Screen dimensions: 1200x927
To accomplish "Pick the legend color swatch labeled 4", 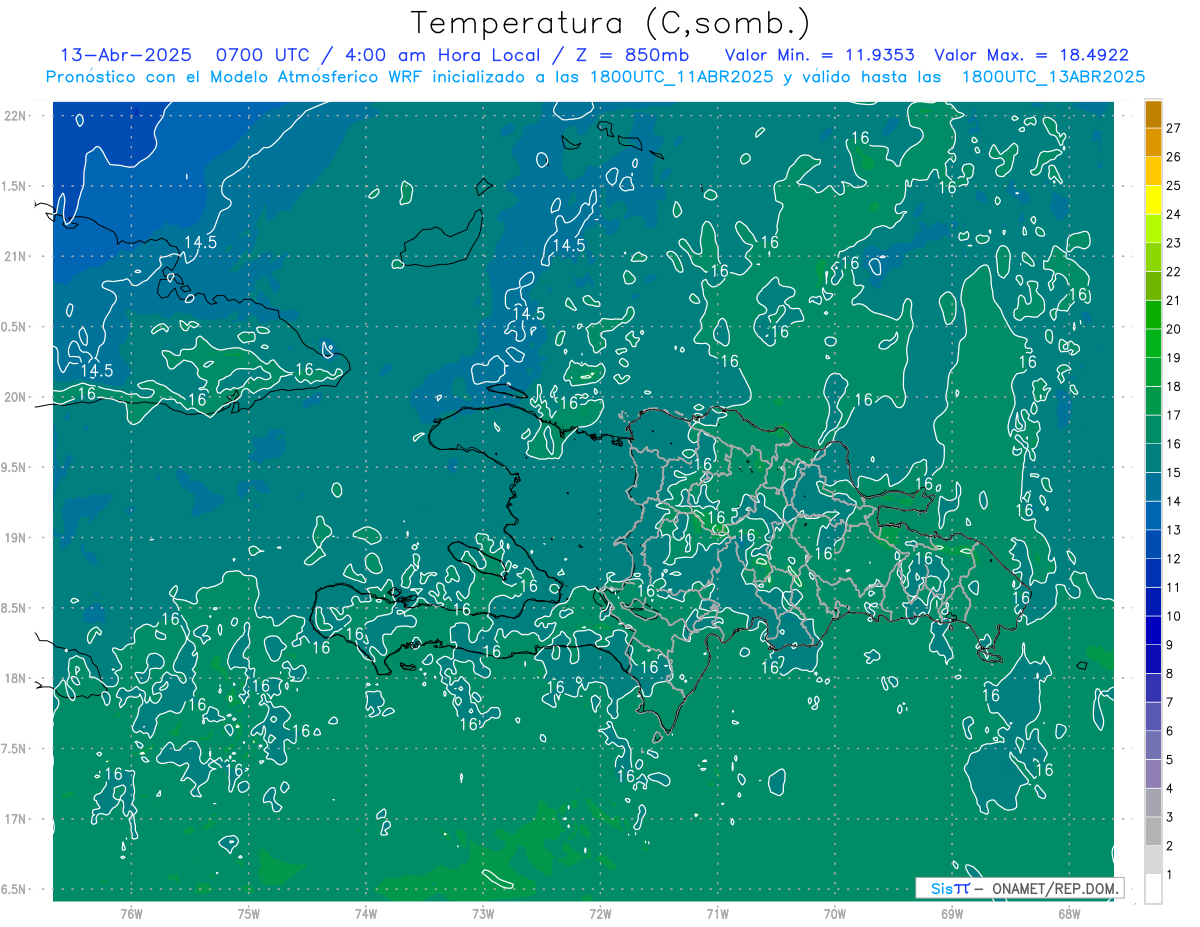I will tap(1153, 775).
